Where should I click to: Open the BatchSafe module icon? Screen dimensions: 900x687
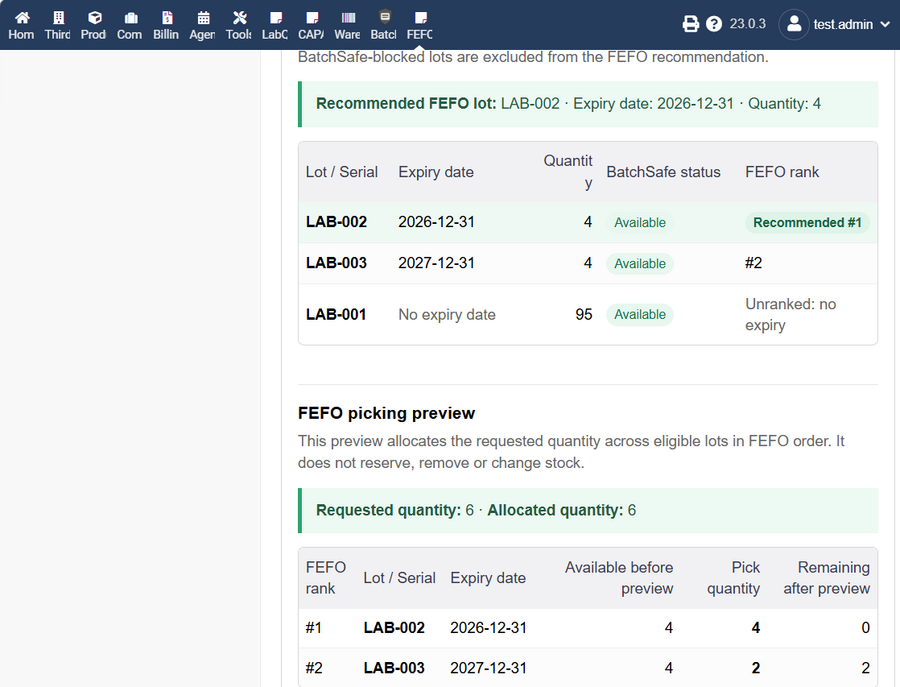[x=385, y=17]
